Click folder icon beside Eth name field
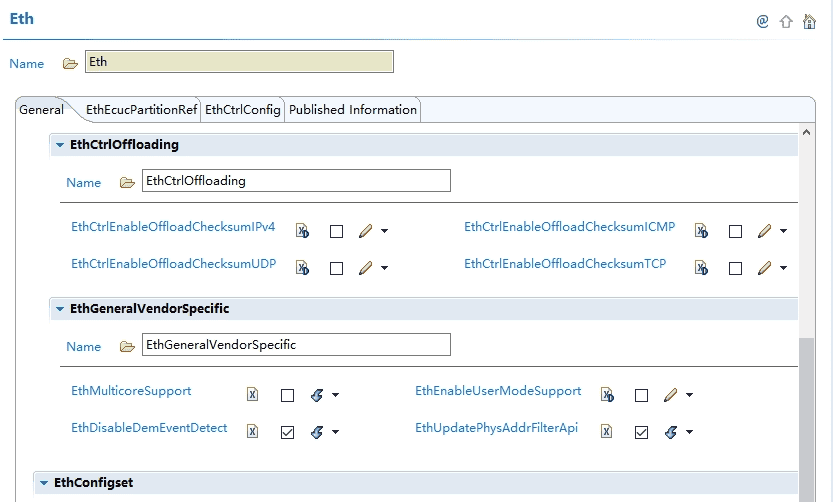Viewport: 833px width, 502px height. (x=70, y=63)
